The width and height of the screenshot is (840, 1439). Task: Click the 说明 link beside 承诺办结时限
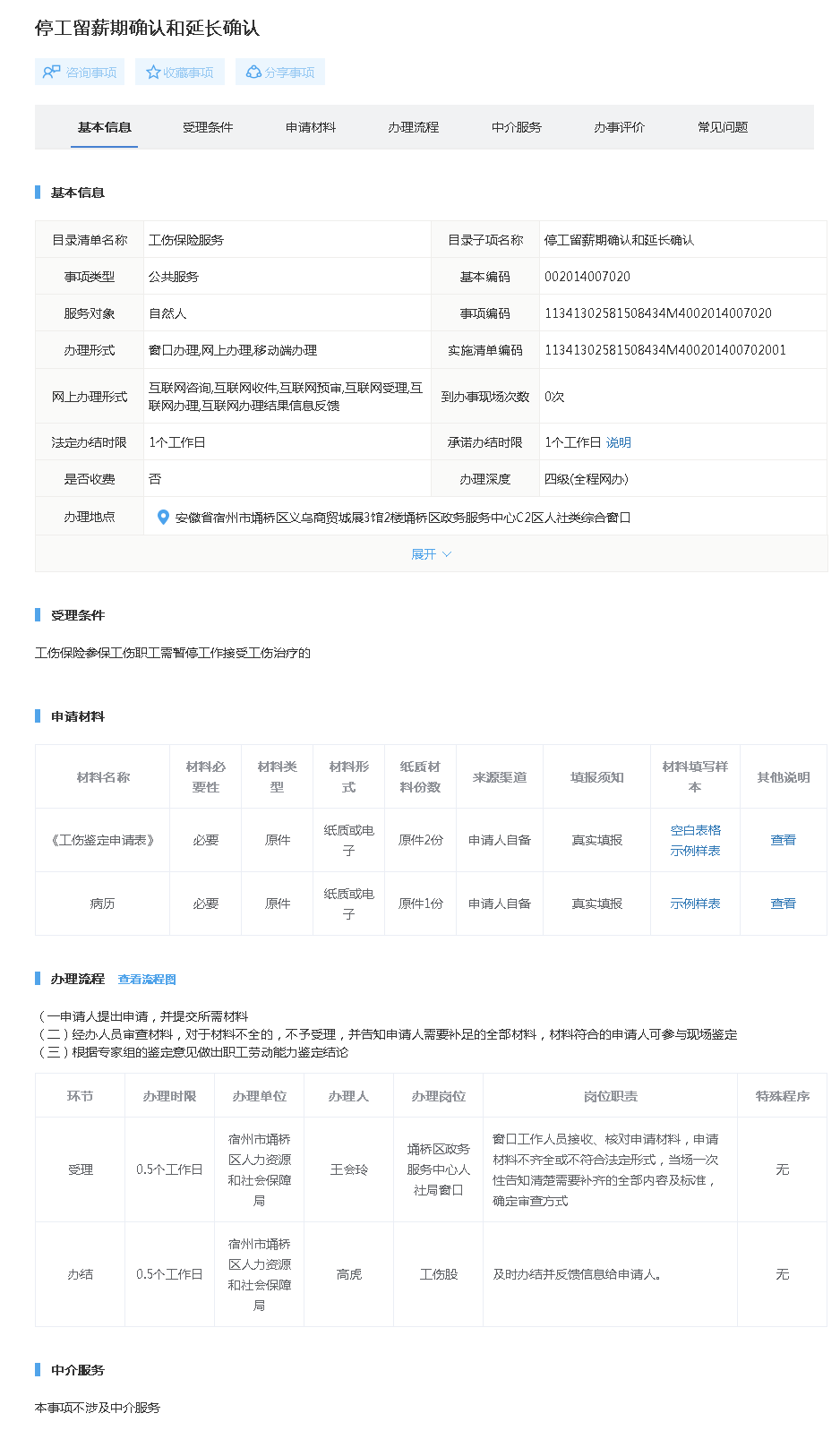[x=619, y=442]
